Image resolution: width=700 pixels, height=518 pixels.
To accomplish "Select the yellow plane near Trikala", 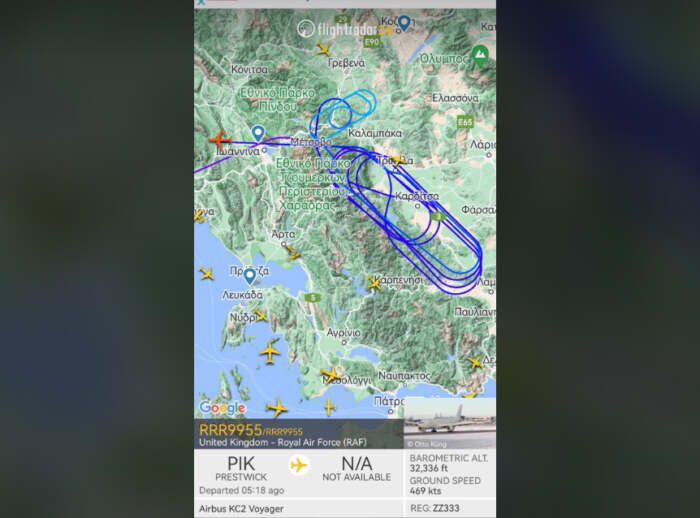I will 396,159.
